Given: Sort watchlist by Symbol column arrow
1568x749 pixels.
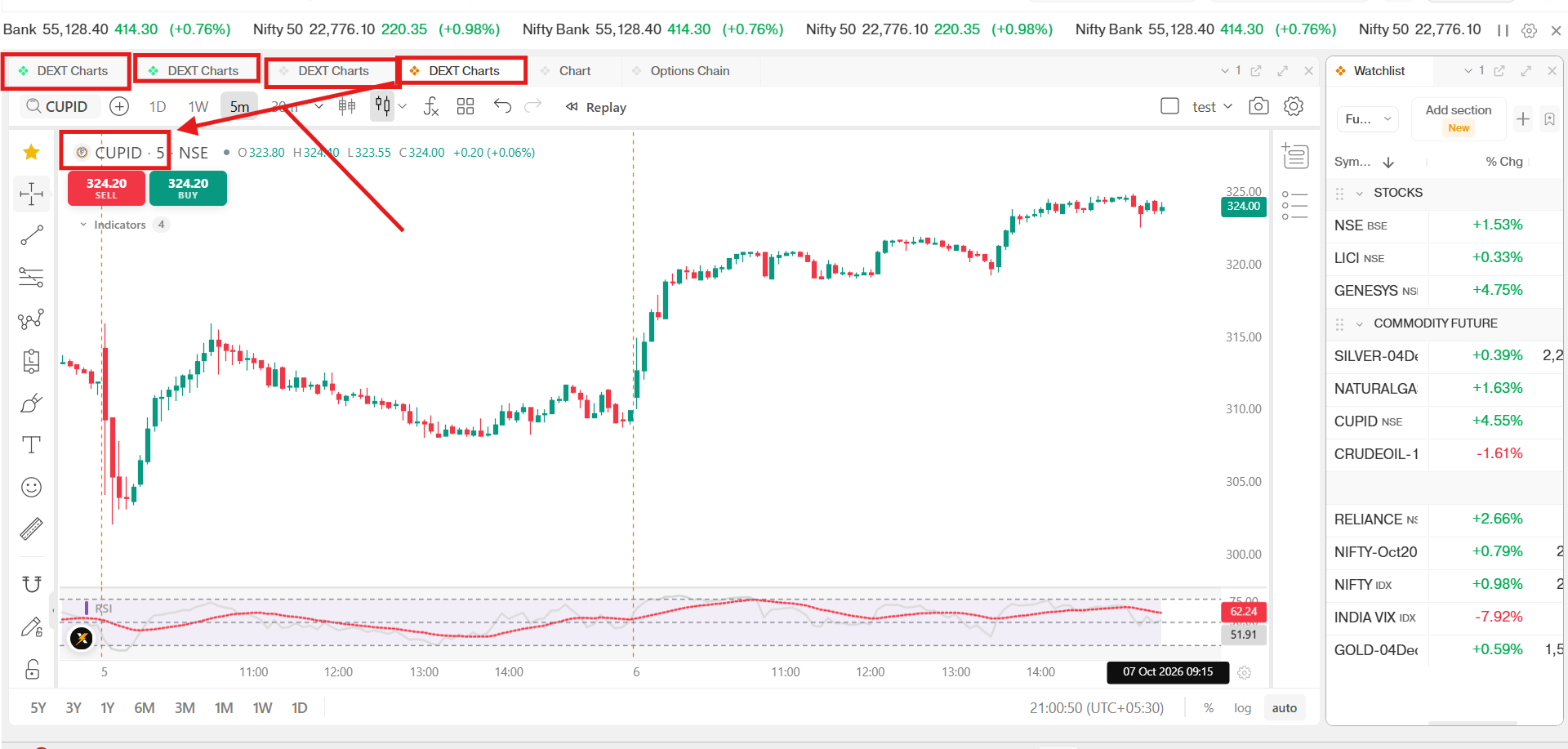Looking at the screenshot, I should 1388,163.
